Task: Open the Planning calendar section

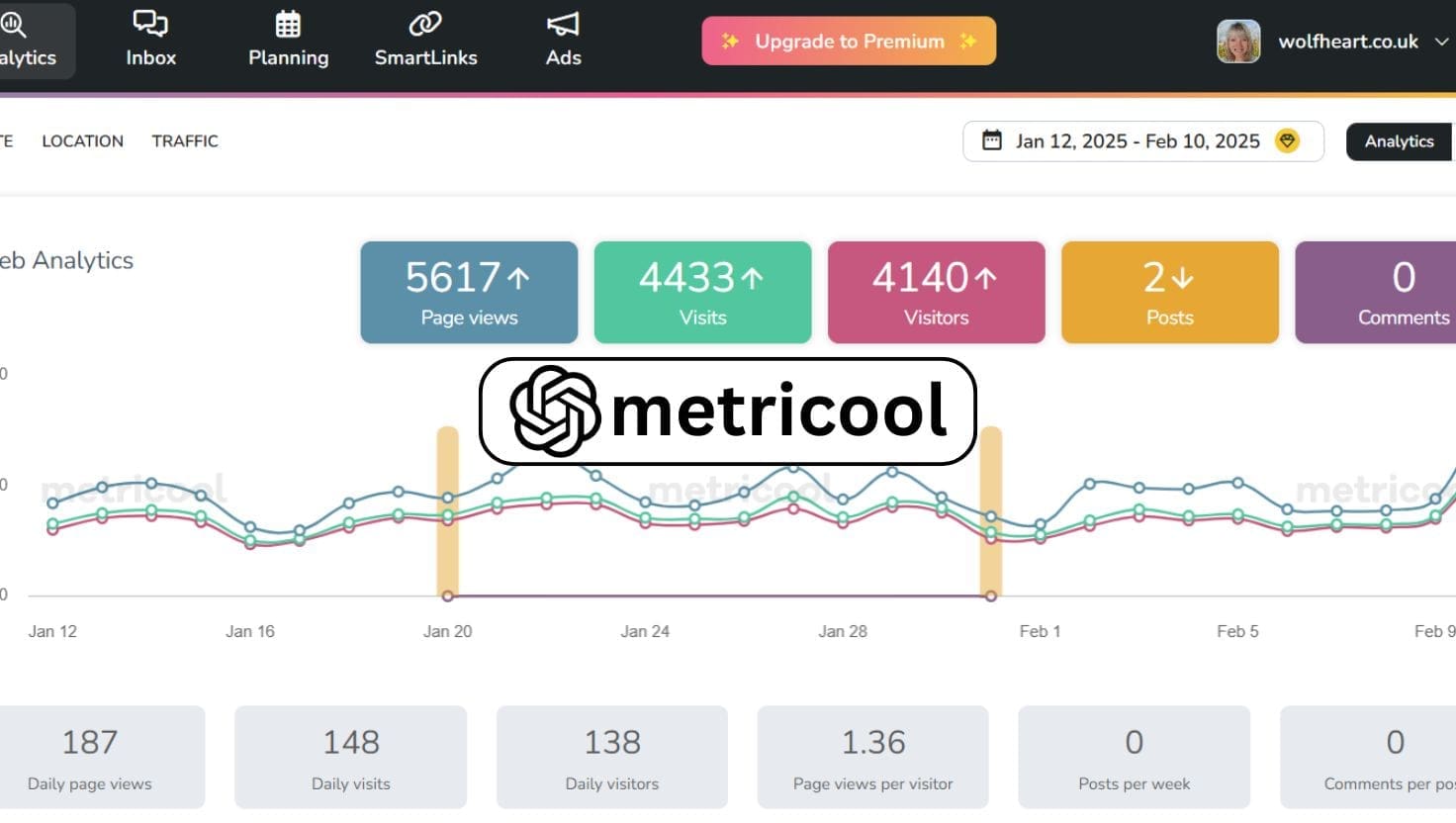Action: point(288,41)
